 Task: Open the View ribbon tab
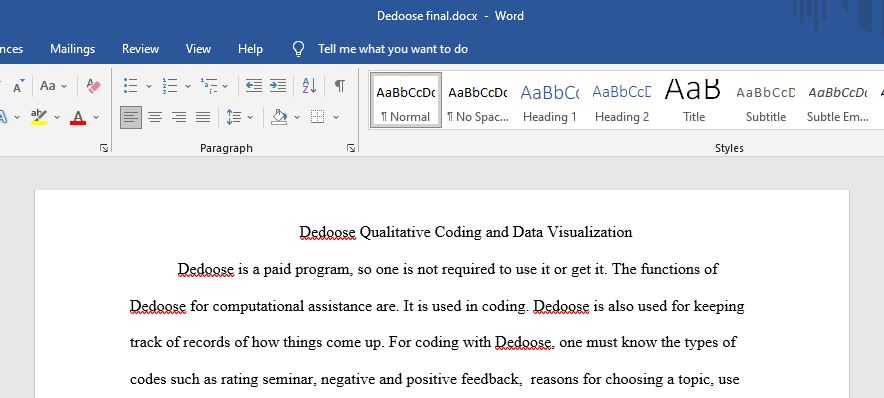click(198, 49)
